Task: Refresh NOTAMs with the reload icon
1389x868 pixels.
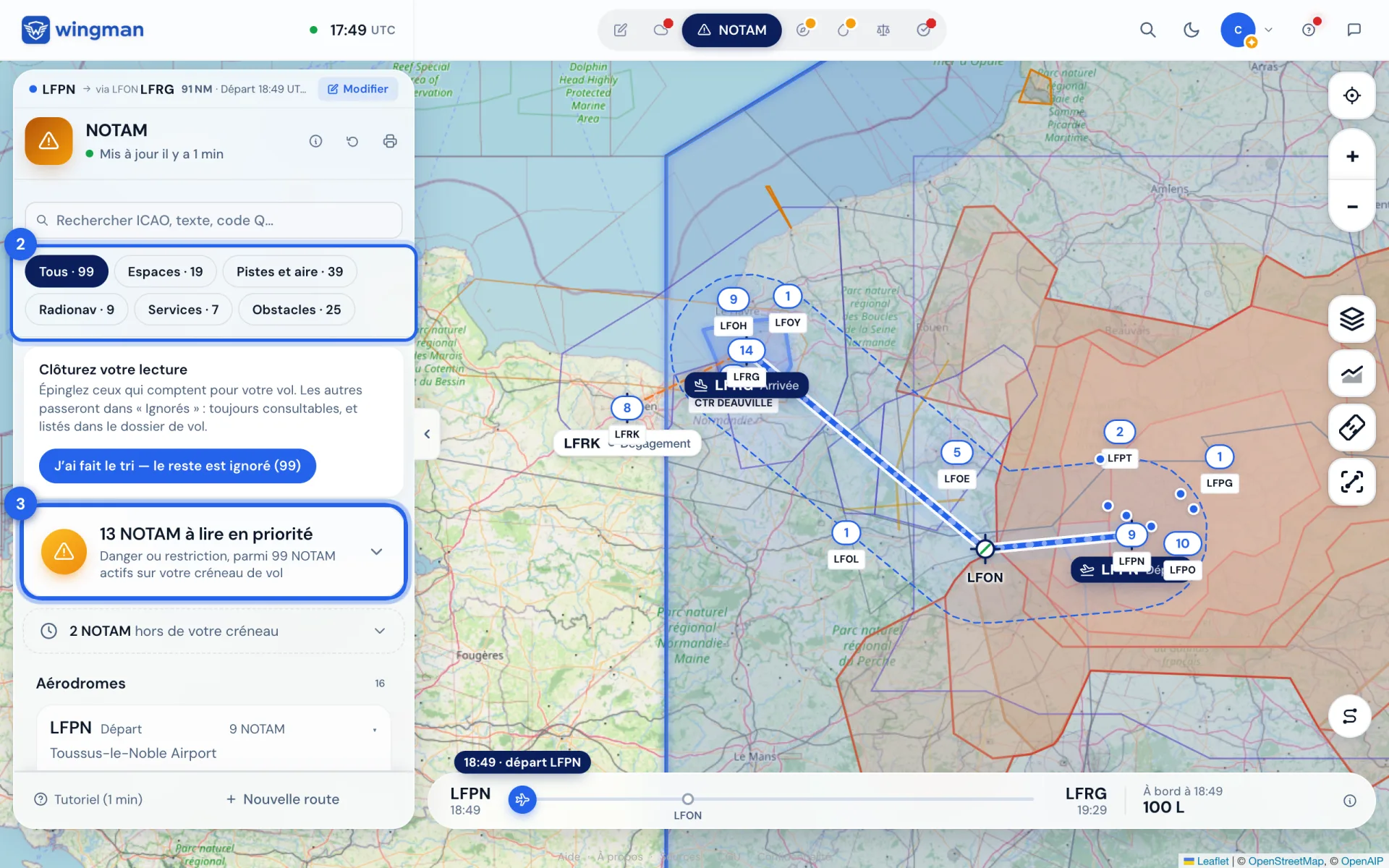Action: (x=352, y=141)
